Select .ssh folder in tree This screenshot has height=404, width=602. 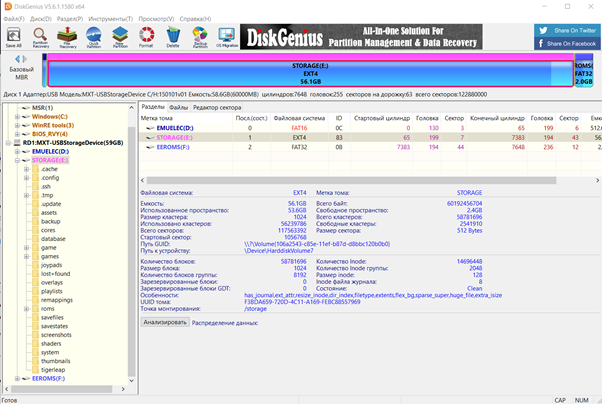(x=46, y=187)
